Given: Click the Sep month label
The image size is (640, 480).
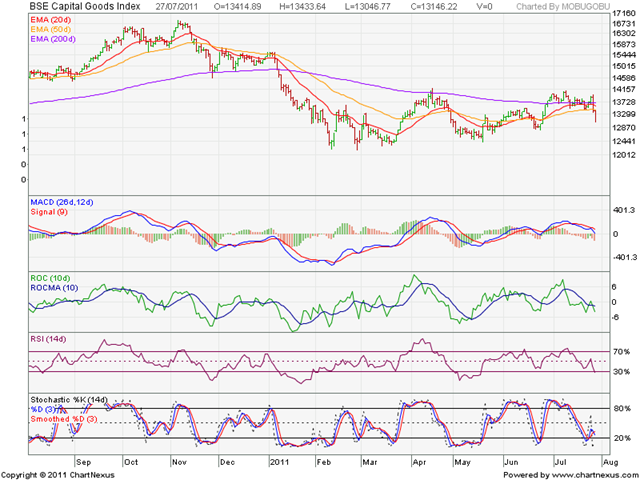Looking at the screenshot, I should (x=84, y=463).
